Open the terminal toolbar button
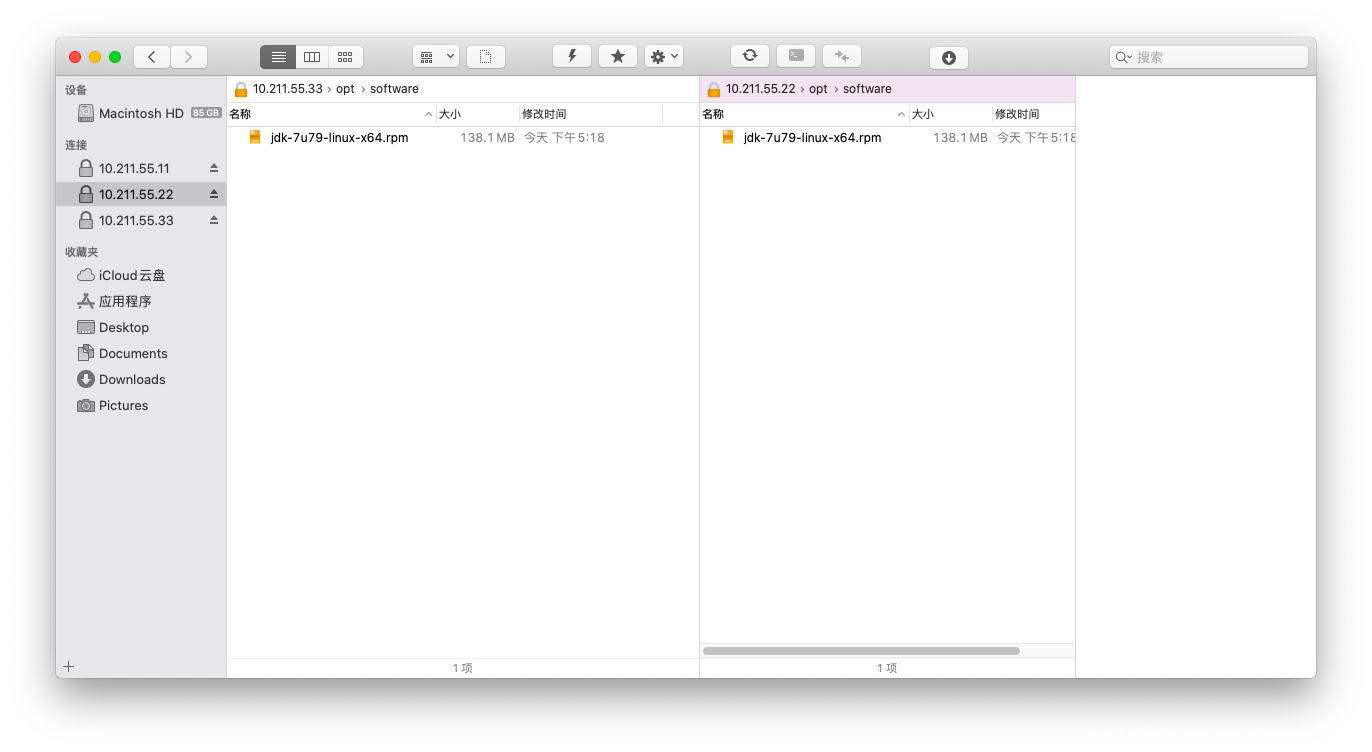The height and width of the screenshot is (752, 1372). (796, 57)
